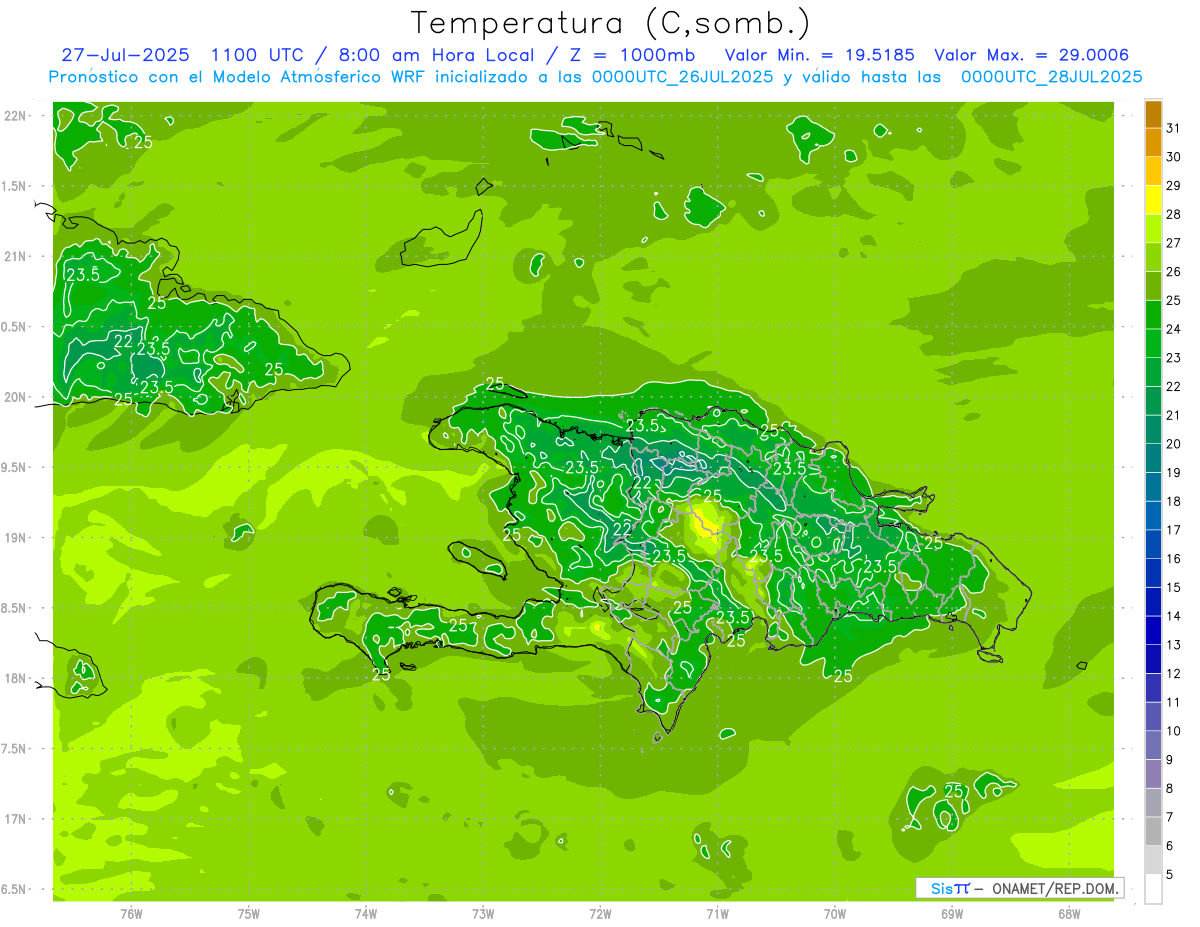
Task: Click the "68W" longitude axis label
Action: [1069, 914]
